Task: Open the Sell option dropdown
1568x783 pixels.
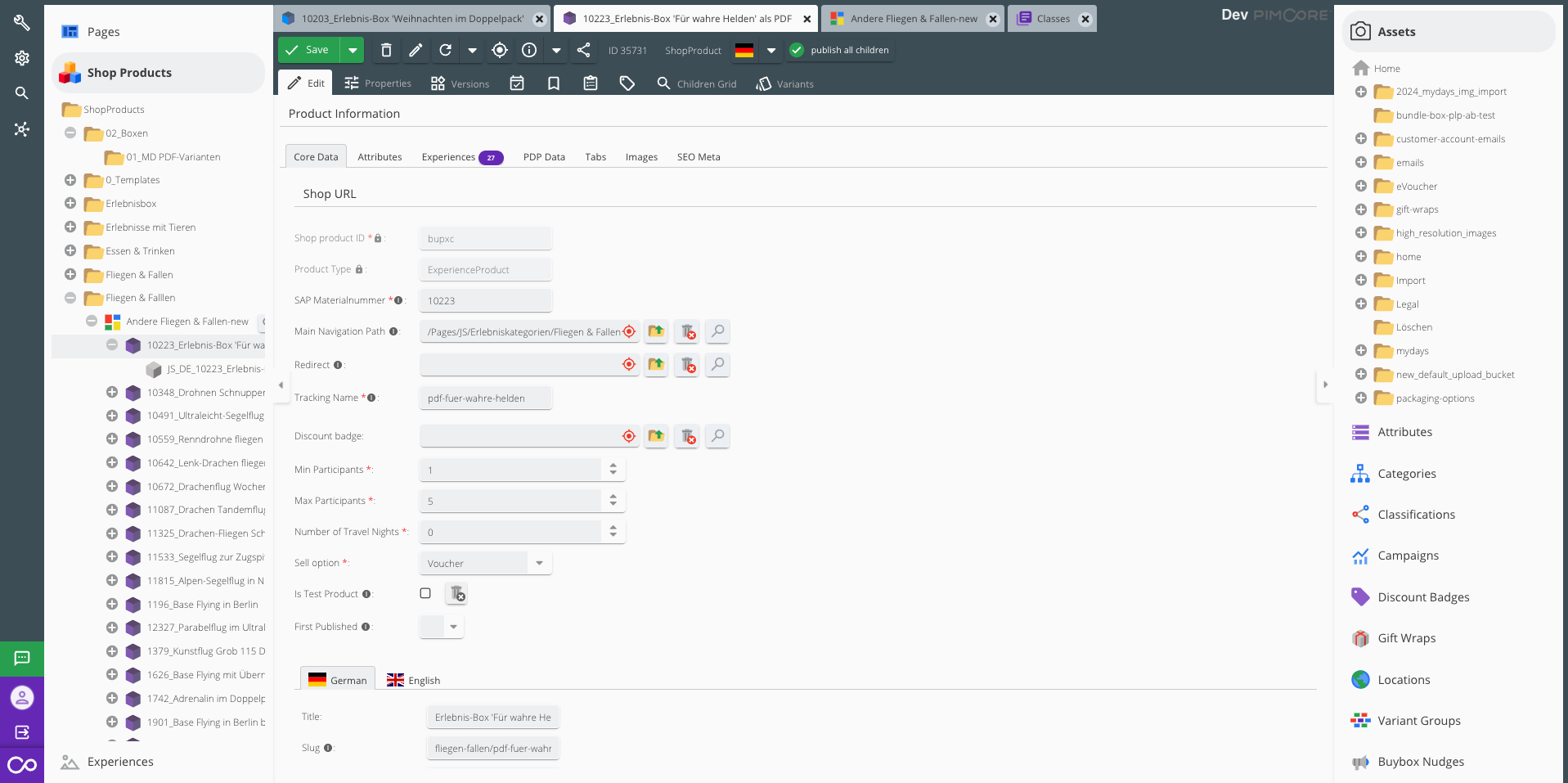Action: (x=539, y=563)
